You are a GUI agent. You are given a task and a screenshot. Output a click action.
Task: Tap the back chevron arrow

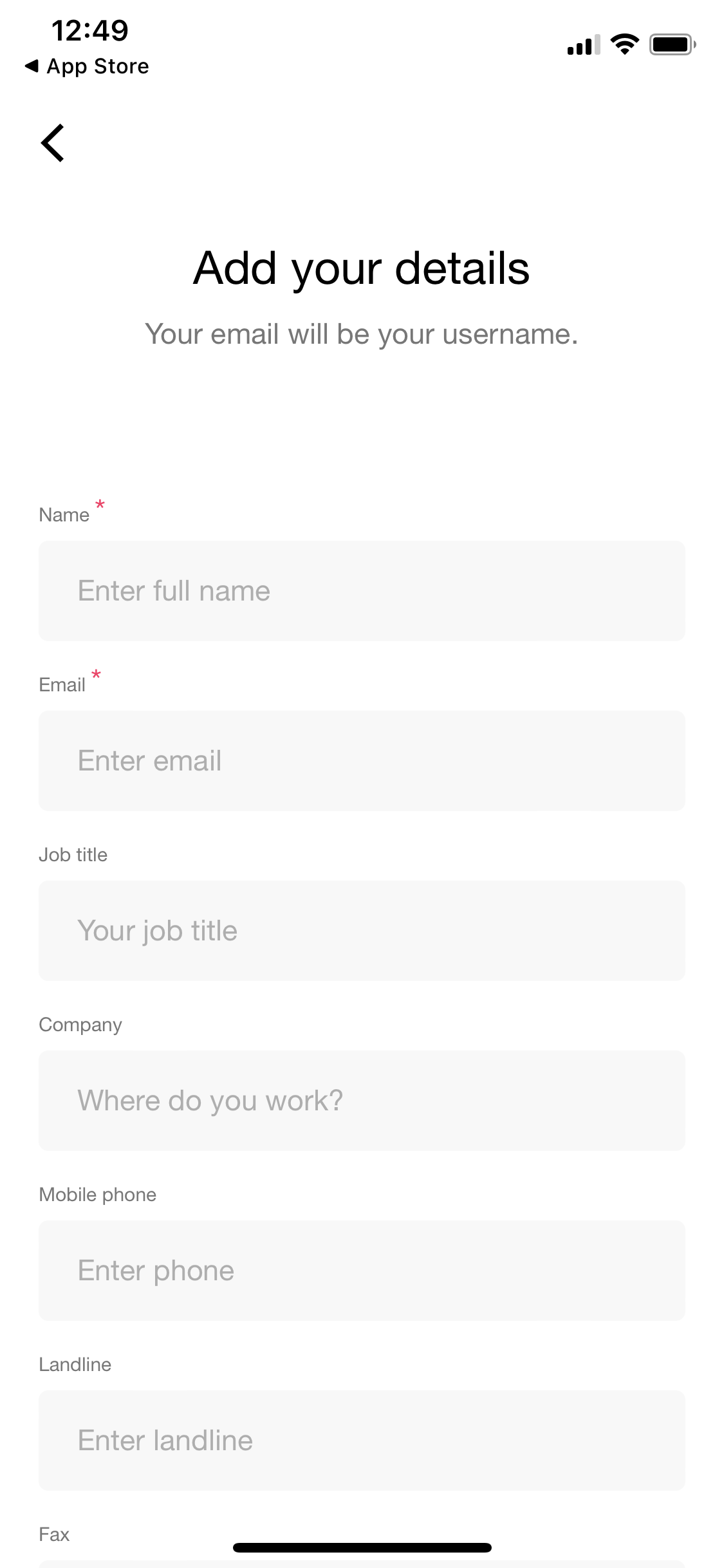pos(53,143)
